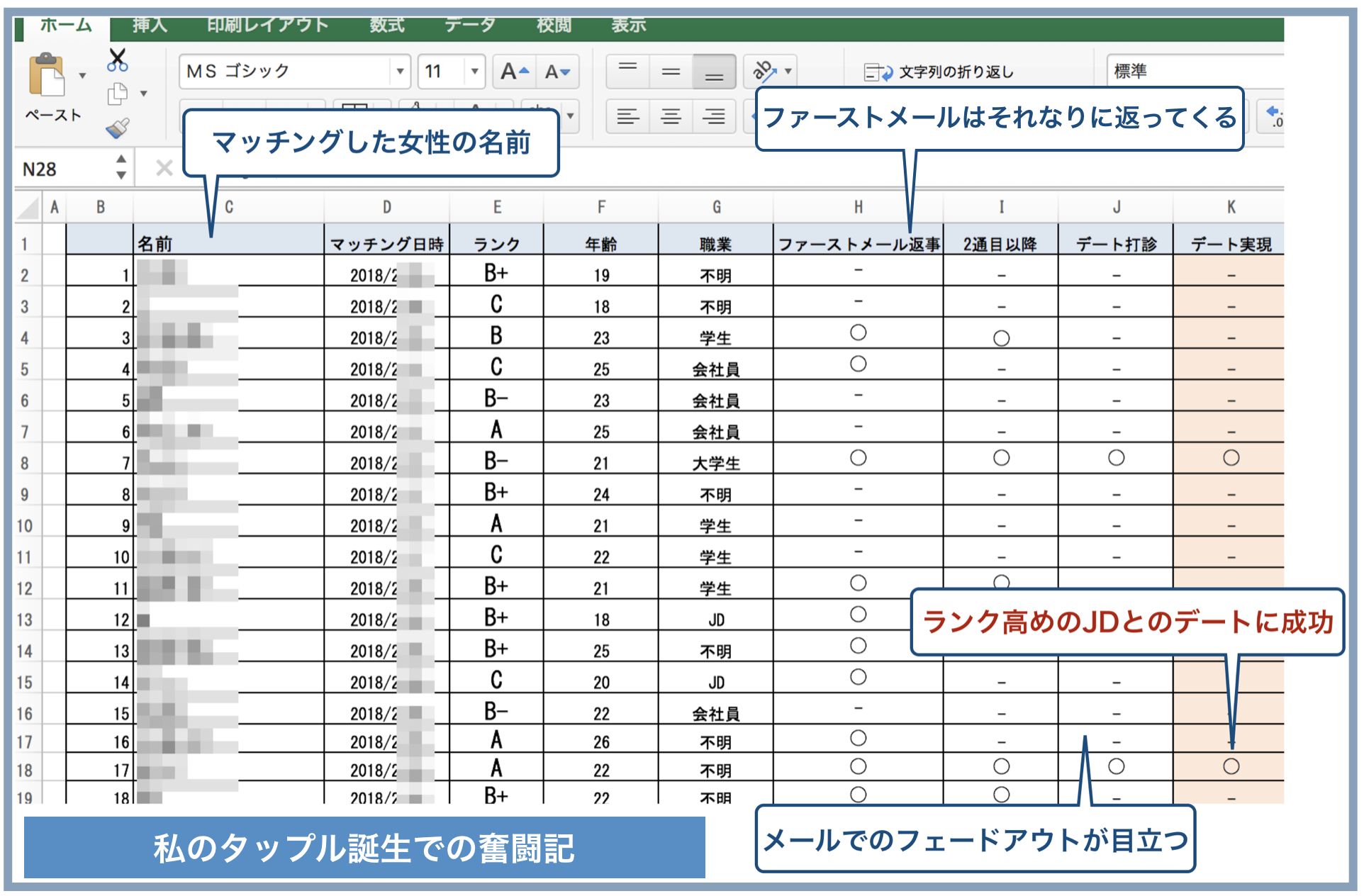Click the name box stepper arrows

pos(121,168)
